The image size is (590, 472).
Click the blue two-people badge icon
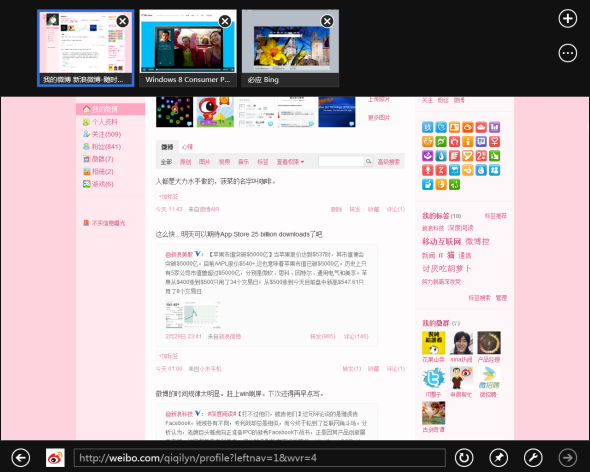pos(494,170)
